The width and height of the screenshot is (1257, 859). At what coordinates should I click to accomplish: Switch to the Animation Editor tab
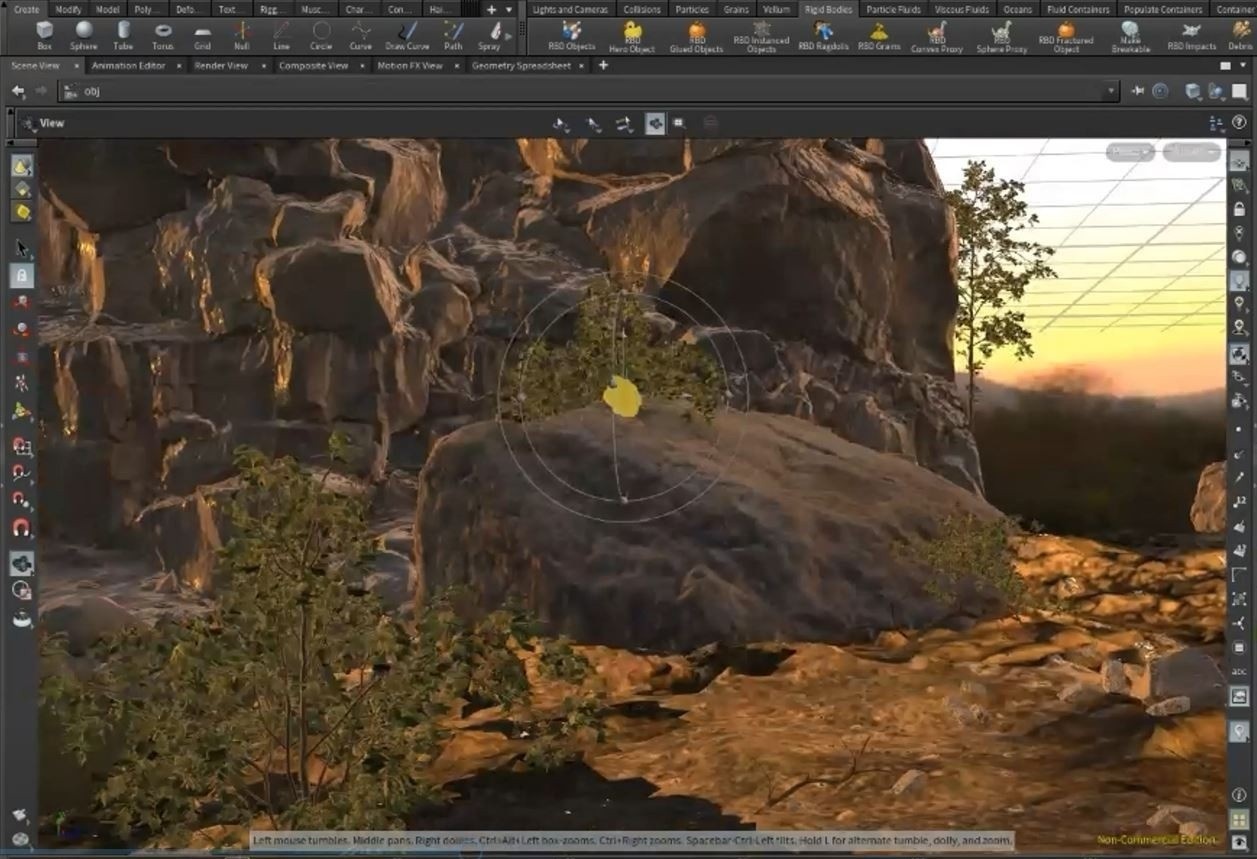130,65
